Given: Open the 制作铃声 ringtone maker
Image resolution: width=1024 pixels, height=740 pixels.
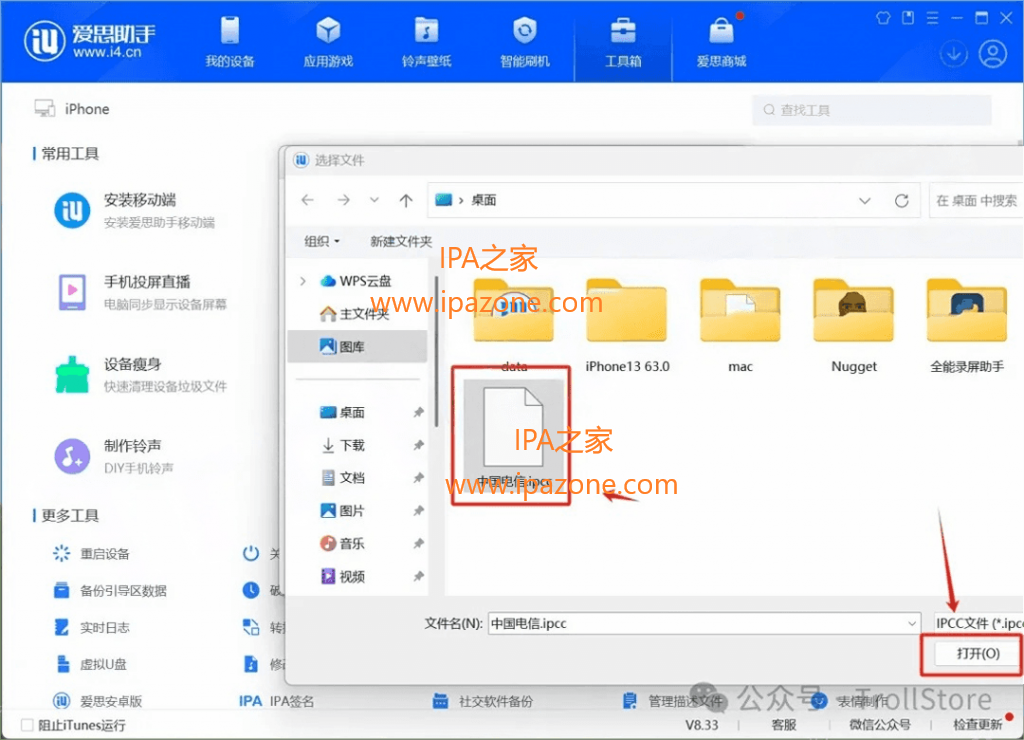Looking at the screenshot, I should coord(113,456).
